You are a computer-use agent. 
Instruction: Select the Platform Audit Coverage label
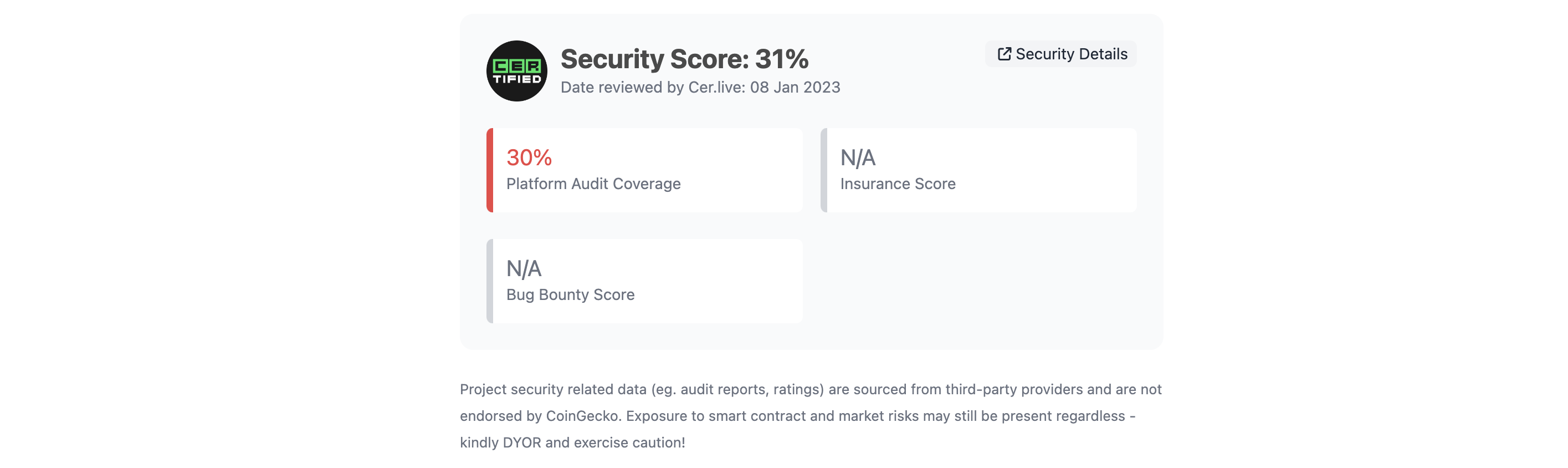tap(593, 184)
